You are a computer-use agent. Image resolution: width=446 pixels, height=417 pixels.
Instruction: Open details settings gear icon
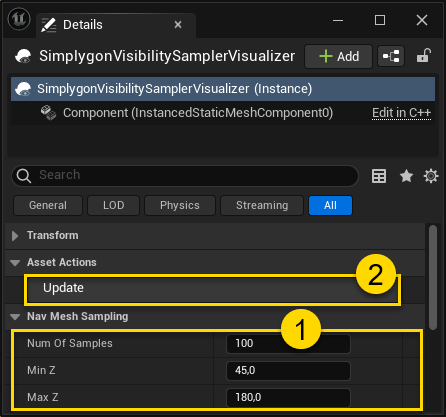431,176
